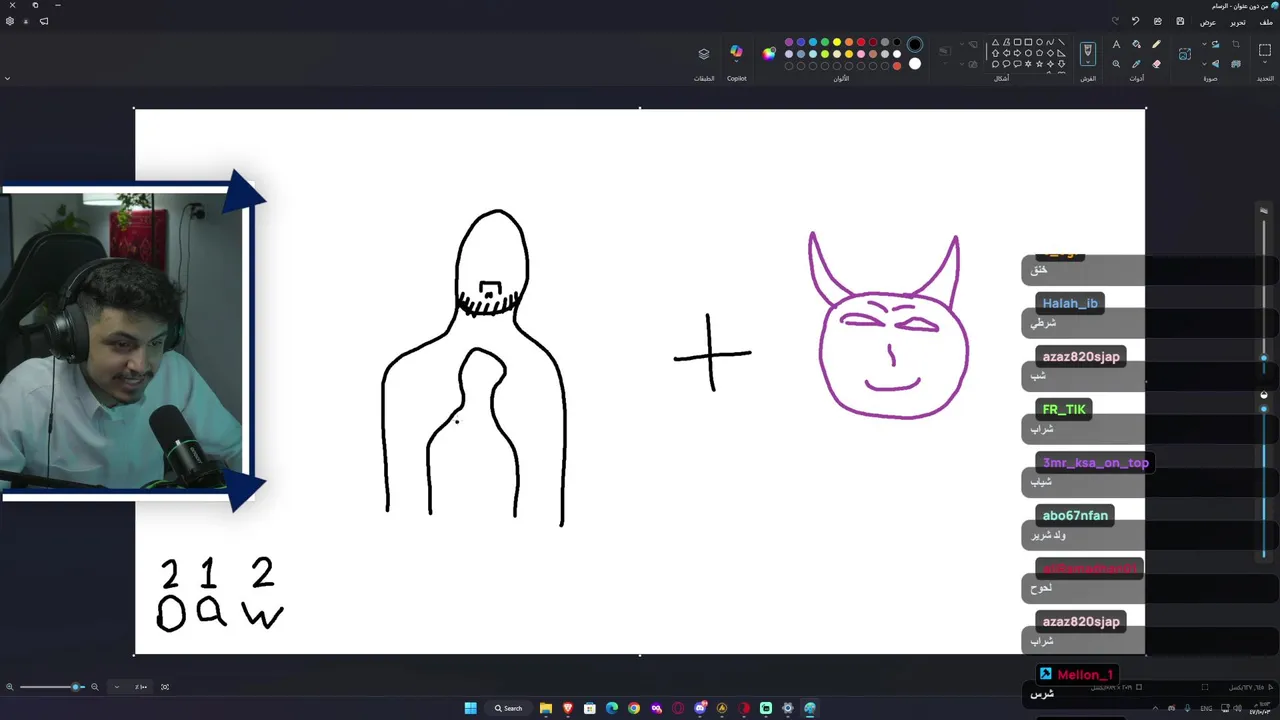Choose the Oval shape
1280x720 pixels.
coord(1039,42)
